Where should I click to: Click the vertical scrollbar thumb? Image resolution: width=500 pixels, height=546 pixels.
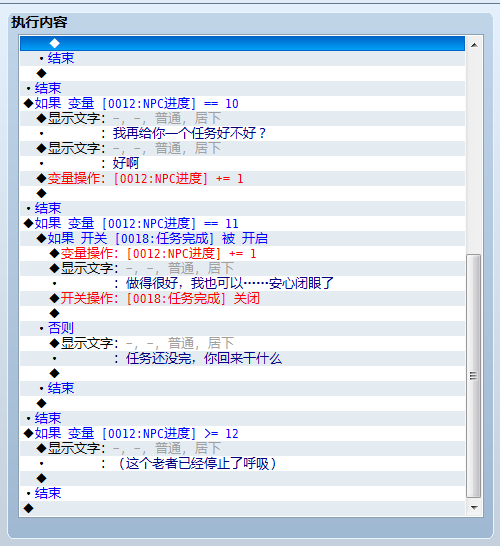[474, 376]
